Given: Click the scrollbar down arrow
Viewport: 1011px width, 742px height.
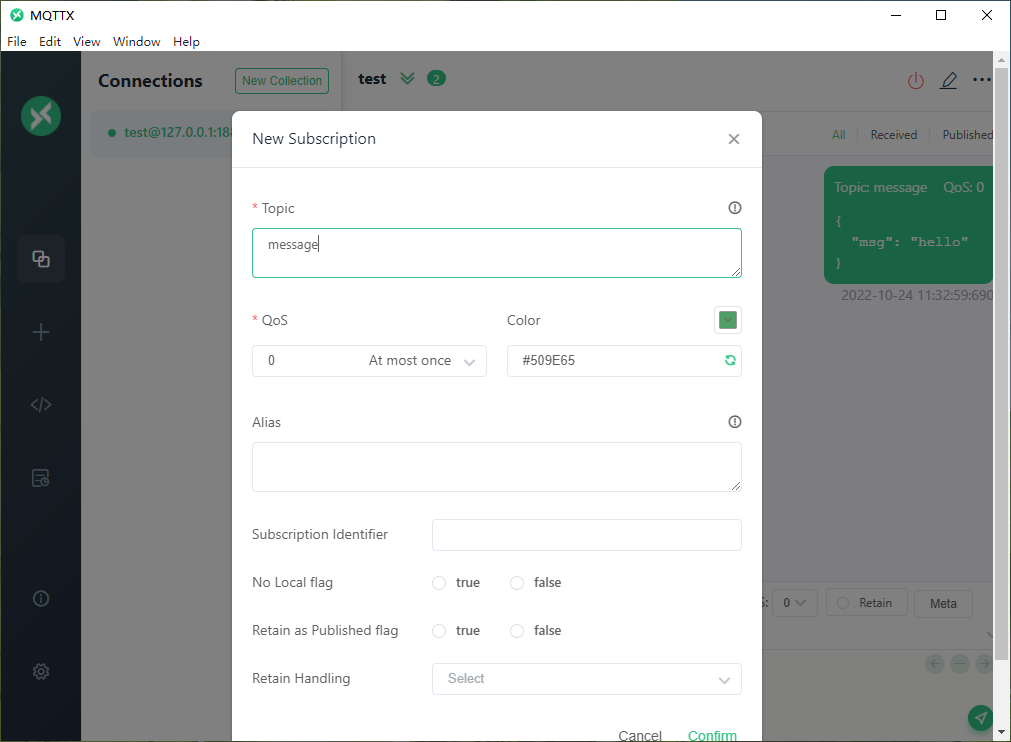Looking at the screenshot, I should pos(1001,732).
